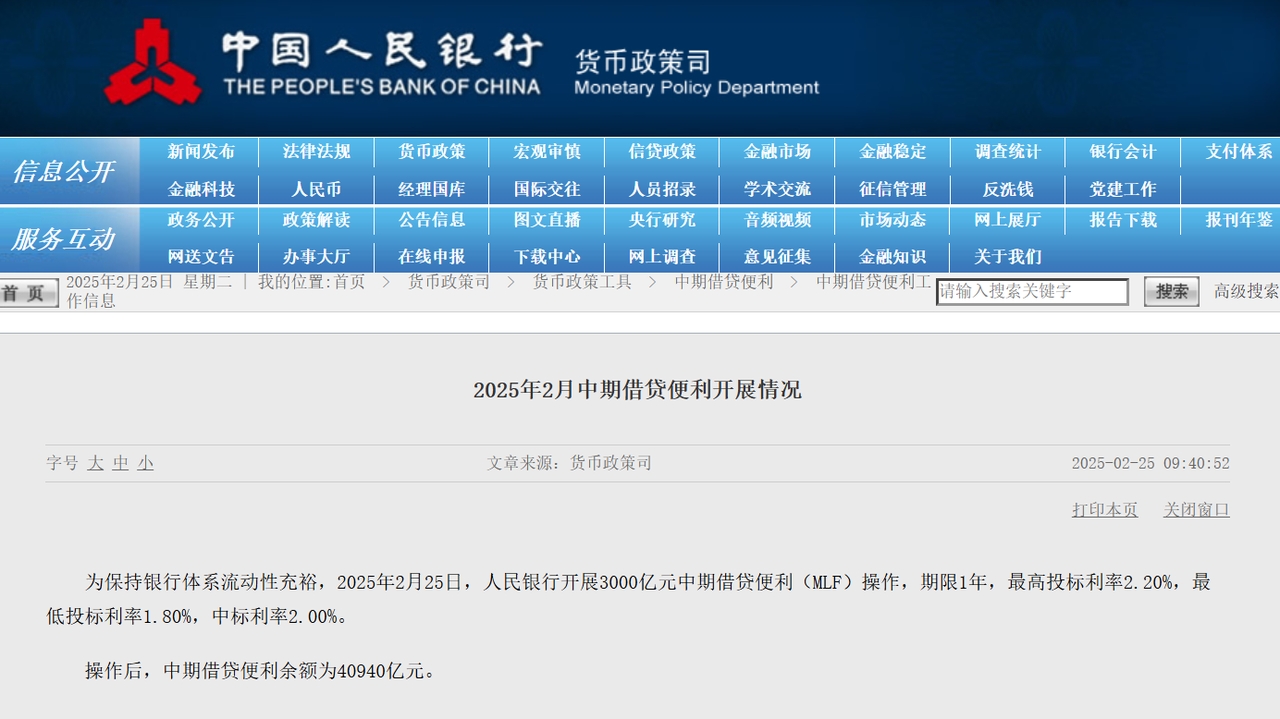The width and height of the screenshot is (1280, 719).
Task: Click 打印本页 to print page
Action: coord(1105,510)
